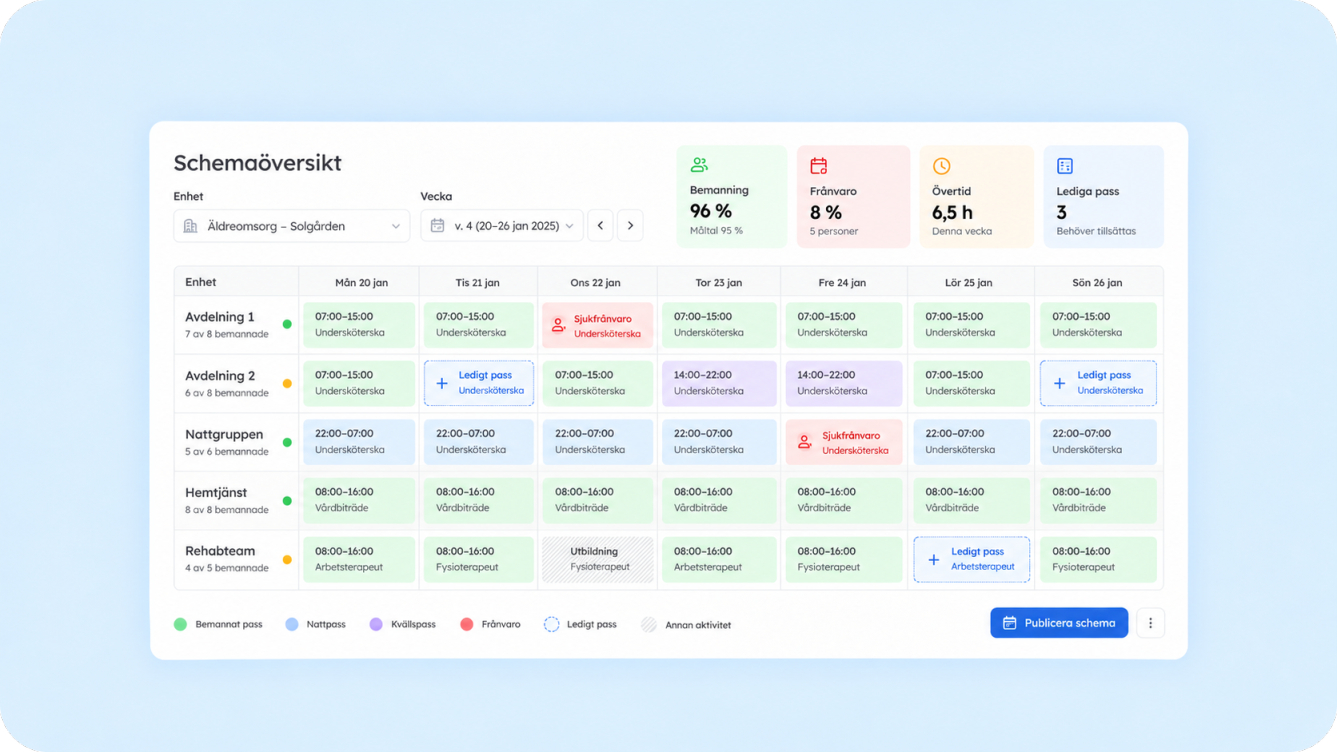
Task: Click the dashed Ledigt pass legend circle
Action: pos(551,624)
